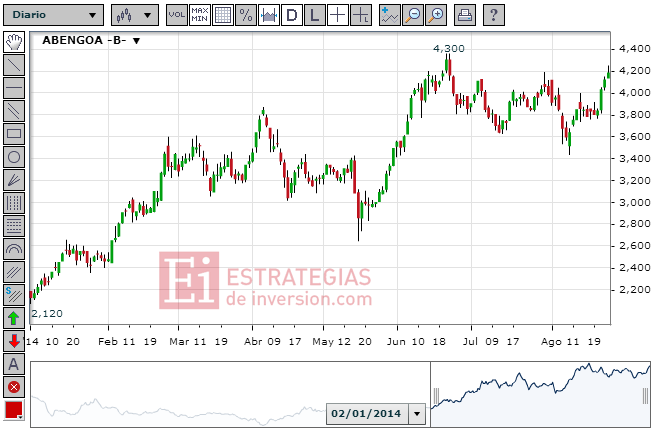Select the horizontal retracement lines tool
The width and height of the screenshot is (657, 433).
coord(14,226)
